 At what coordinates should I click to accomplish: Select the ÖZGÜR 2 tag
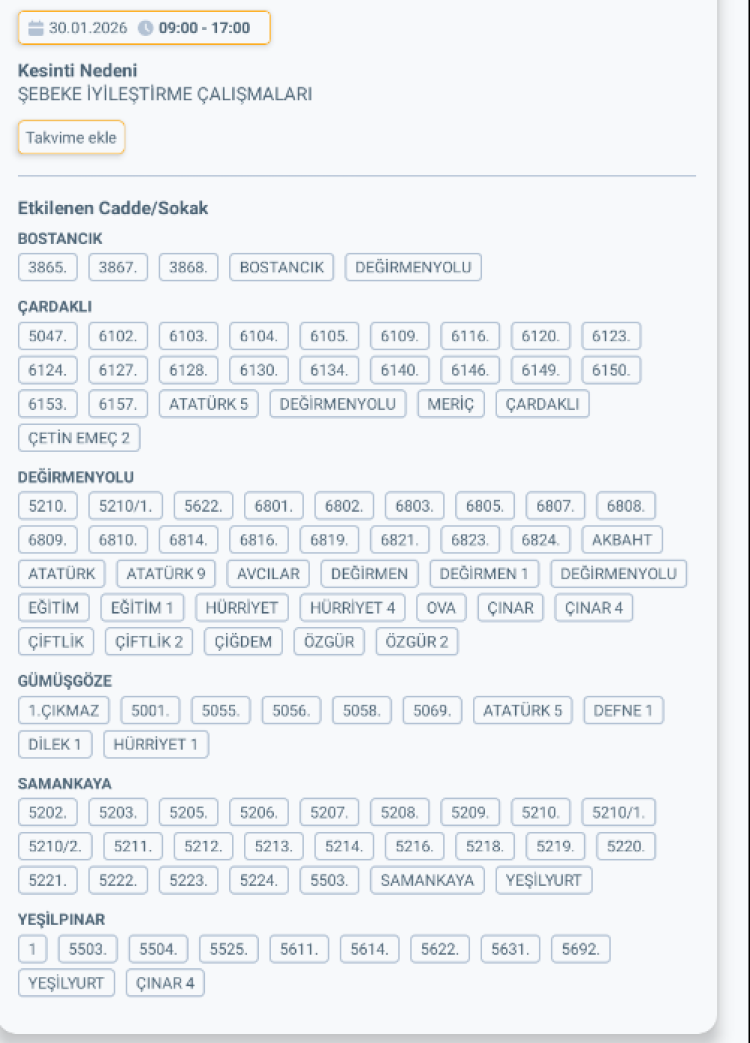pos(417,641)
